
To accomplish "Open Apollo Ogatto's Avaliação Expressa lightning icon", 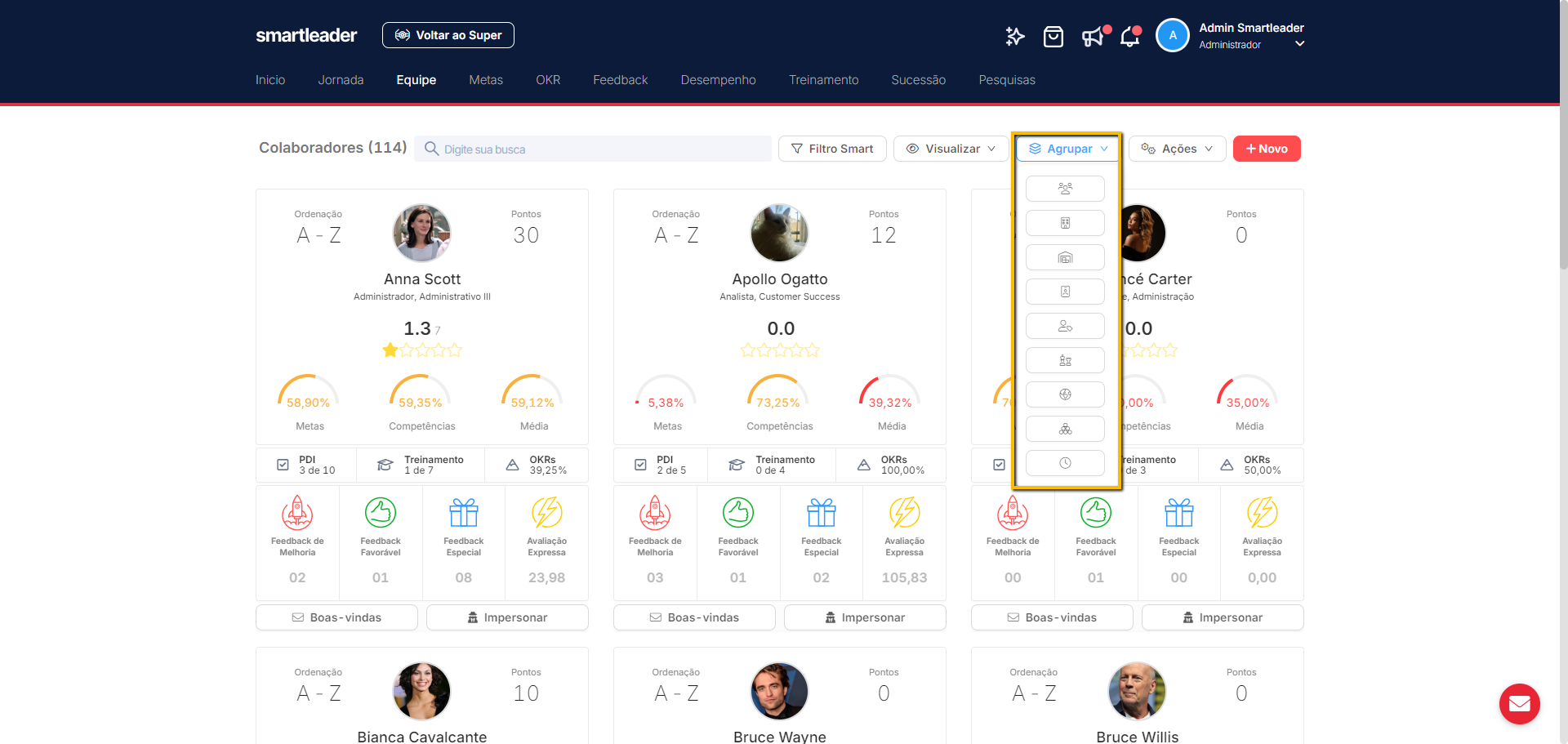I will tap(905, 513).
